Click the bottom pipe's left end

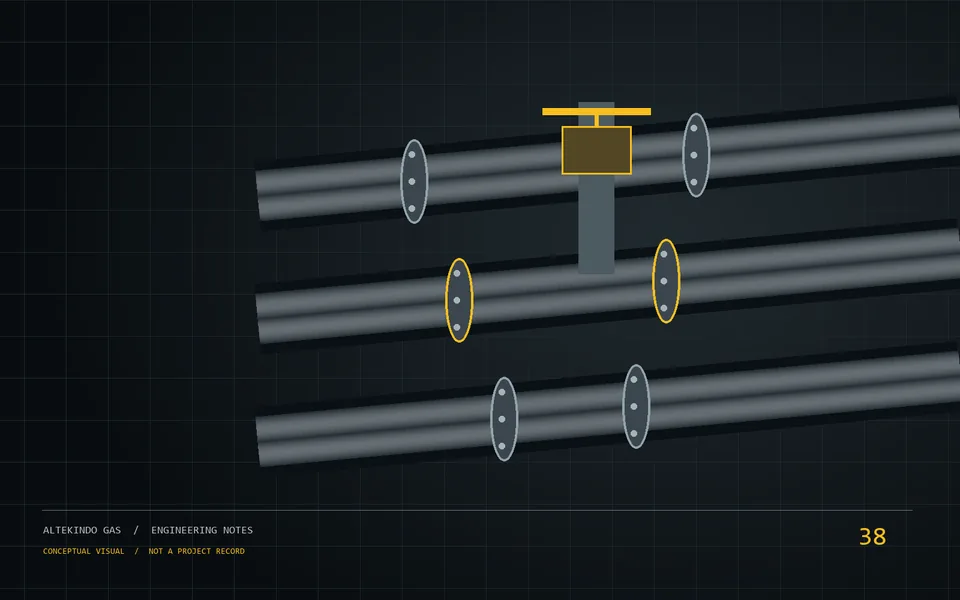coord(269,440)
